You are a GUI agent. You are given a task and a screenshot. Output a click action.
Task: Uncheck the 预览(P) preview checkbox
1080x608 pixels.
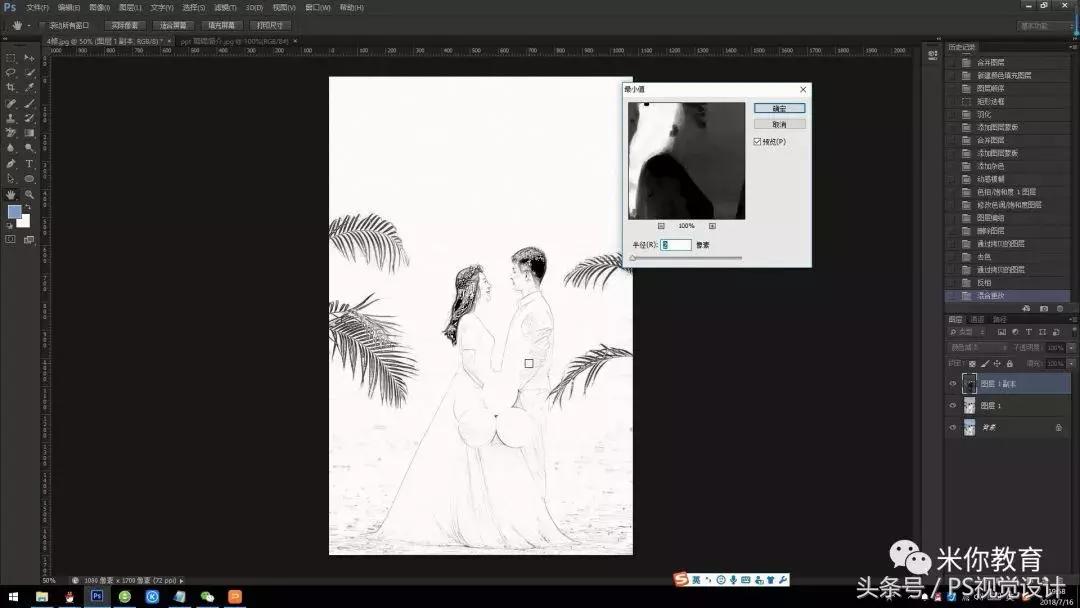(758, 142)
